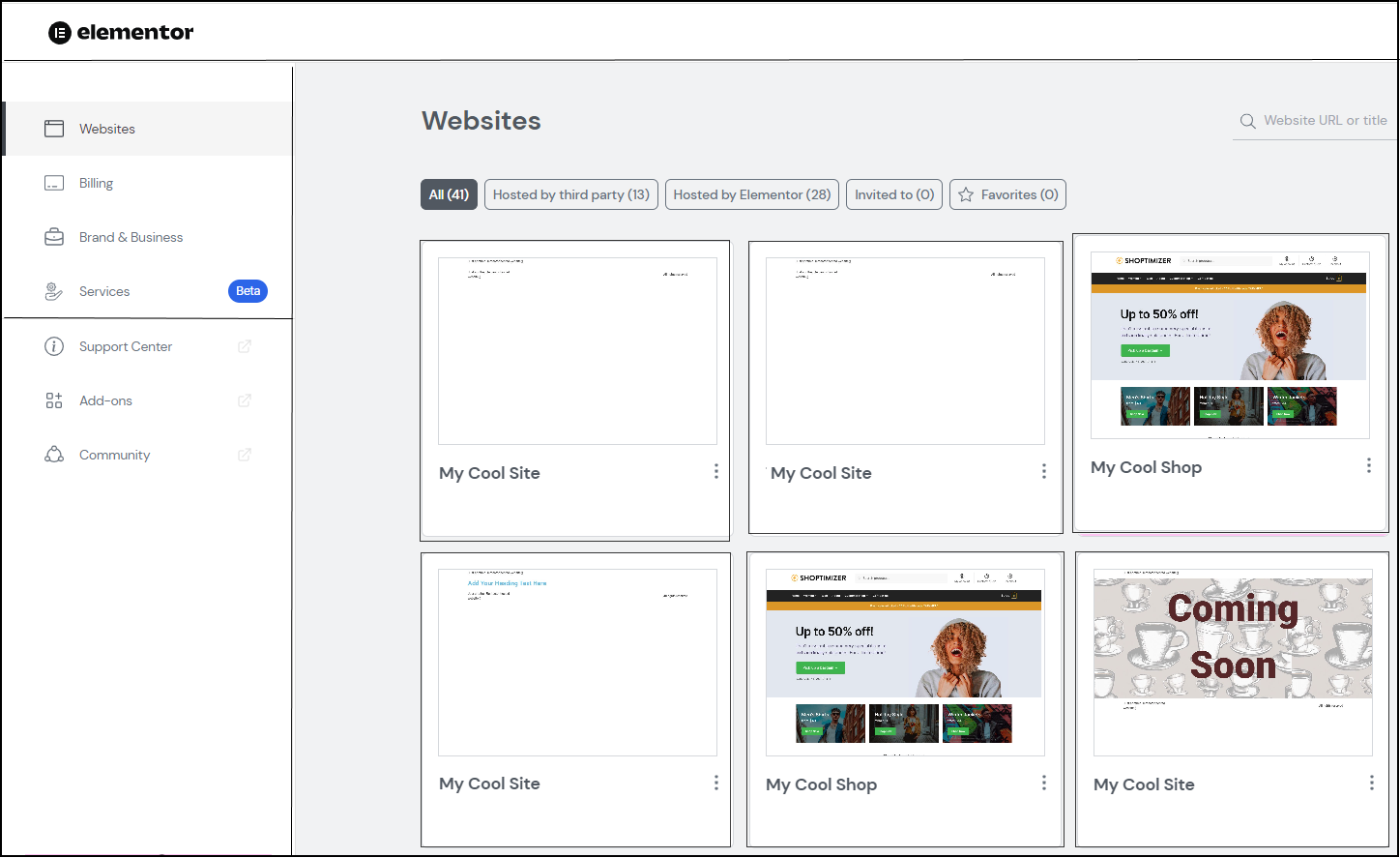
Task: Click the Brand & Business briefcase icon
Action: coord(54,236)
